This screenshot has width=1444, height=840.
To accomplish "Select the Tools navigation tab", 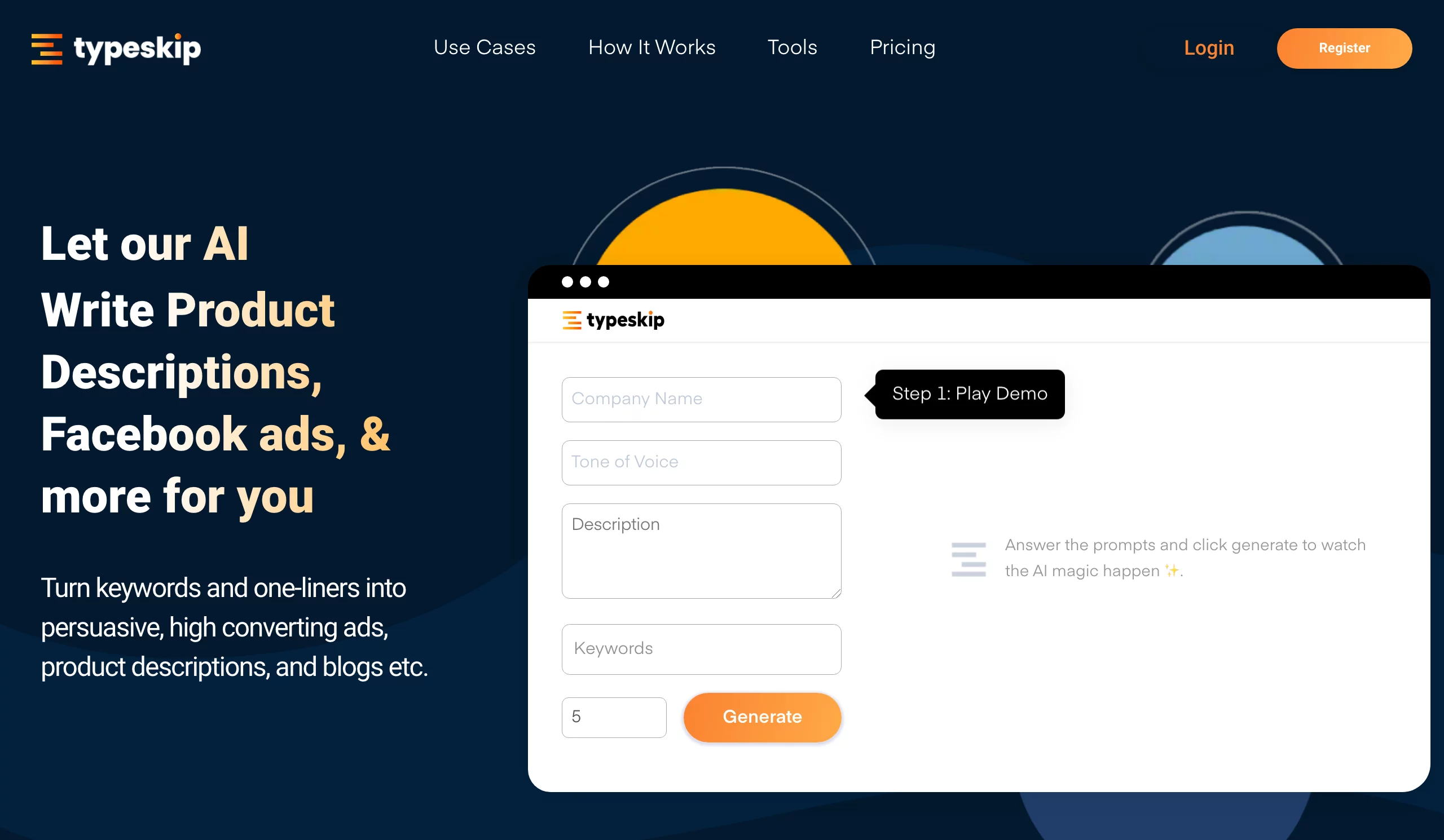I will coord(791,47).
